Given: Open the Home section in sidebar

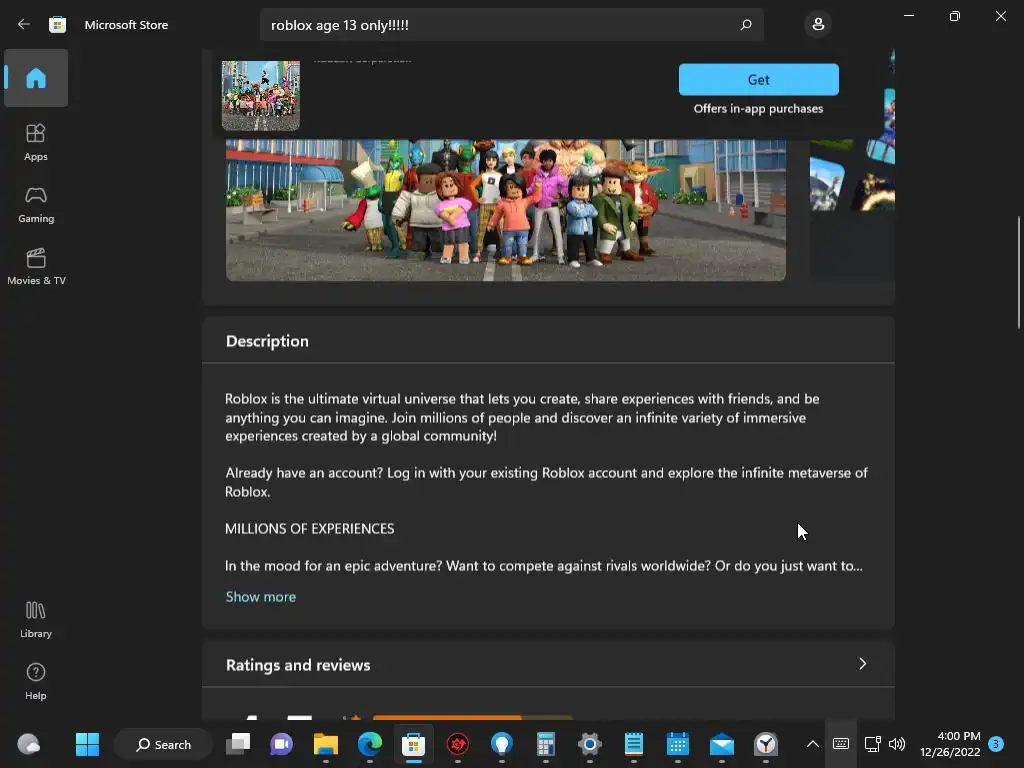Looking at the screenshot, I should point(36,78).
